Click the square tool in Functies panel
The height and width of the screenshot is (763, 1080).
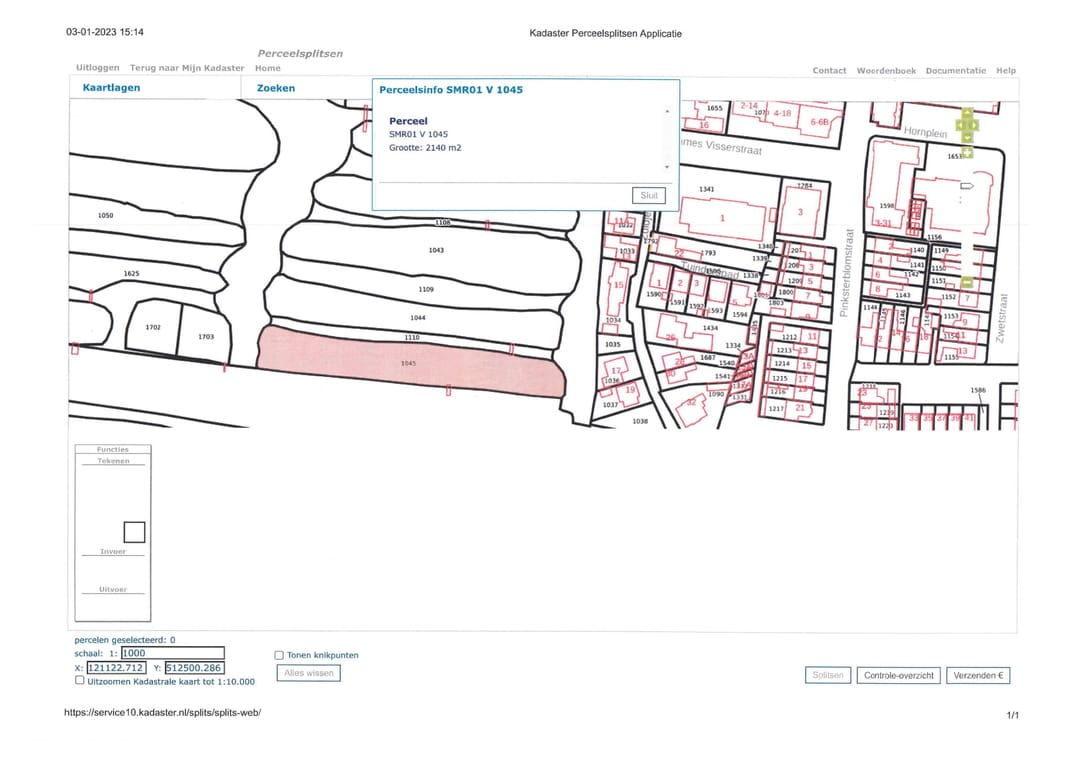coord(134,532)
